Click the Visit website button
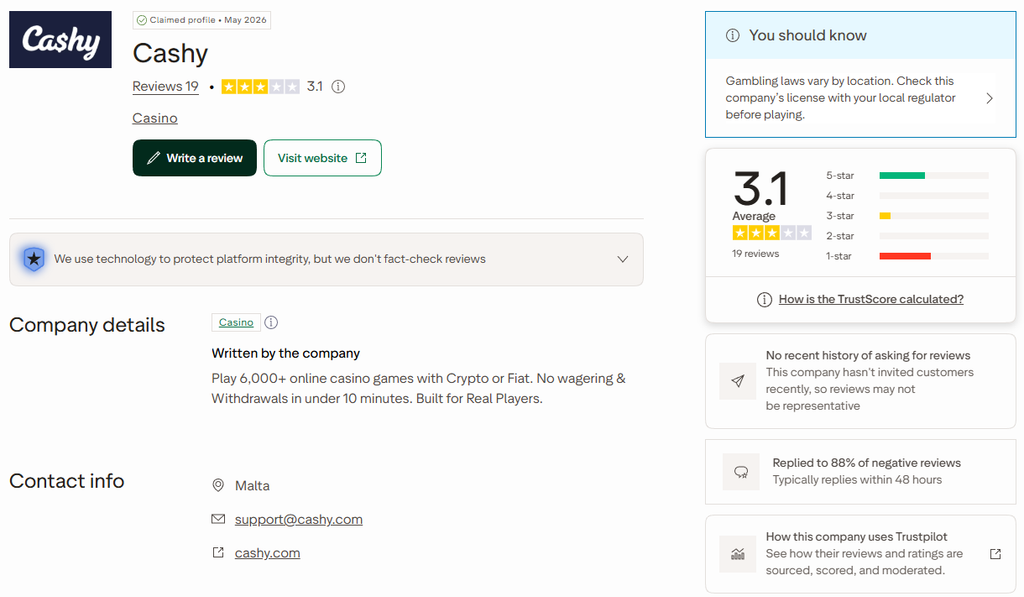Viewport: 1024px width, 597px height. click(323, 158)
